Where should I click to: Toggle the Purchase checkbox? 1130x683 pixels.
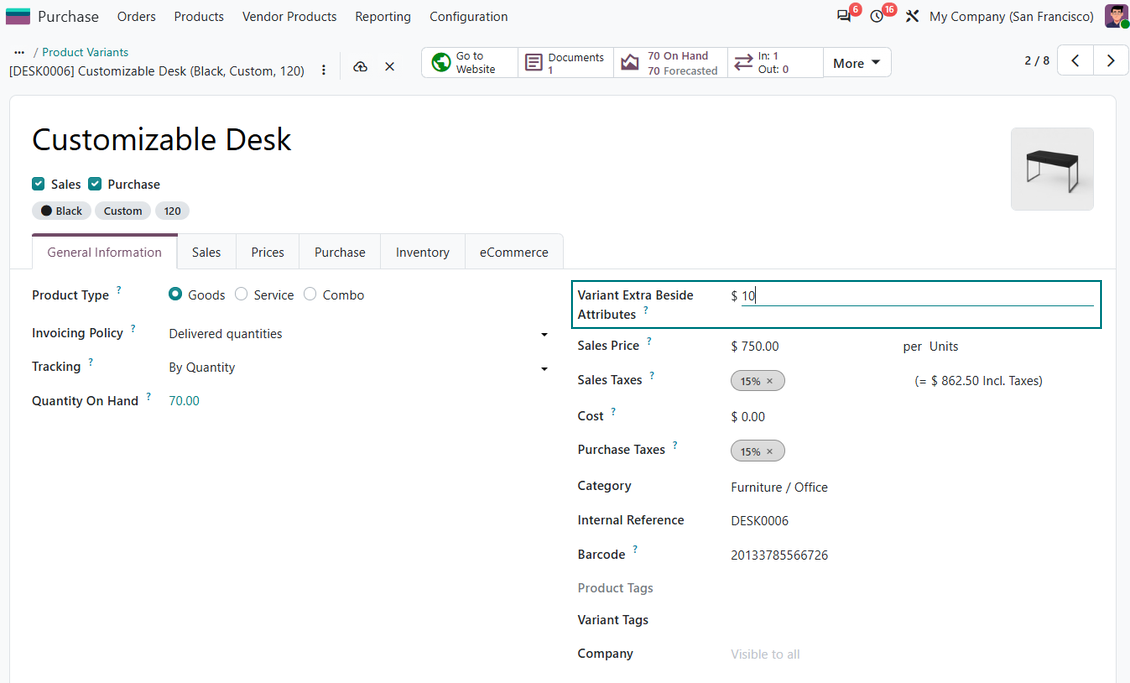(94, 184)
